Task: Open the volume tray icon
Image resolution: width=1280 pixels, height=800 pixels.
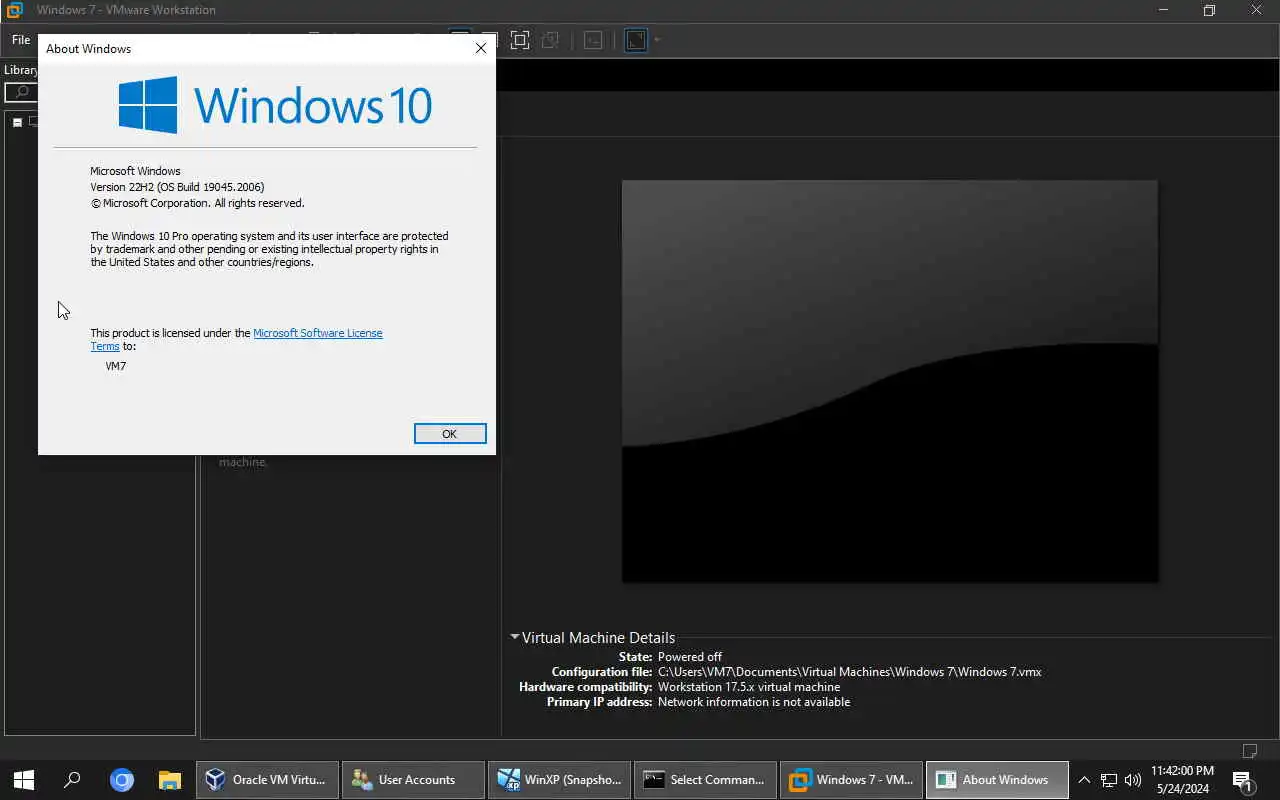Action: click(x=1133, y=780)
